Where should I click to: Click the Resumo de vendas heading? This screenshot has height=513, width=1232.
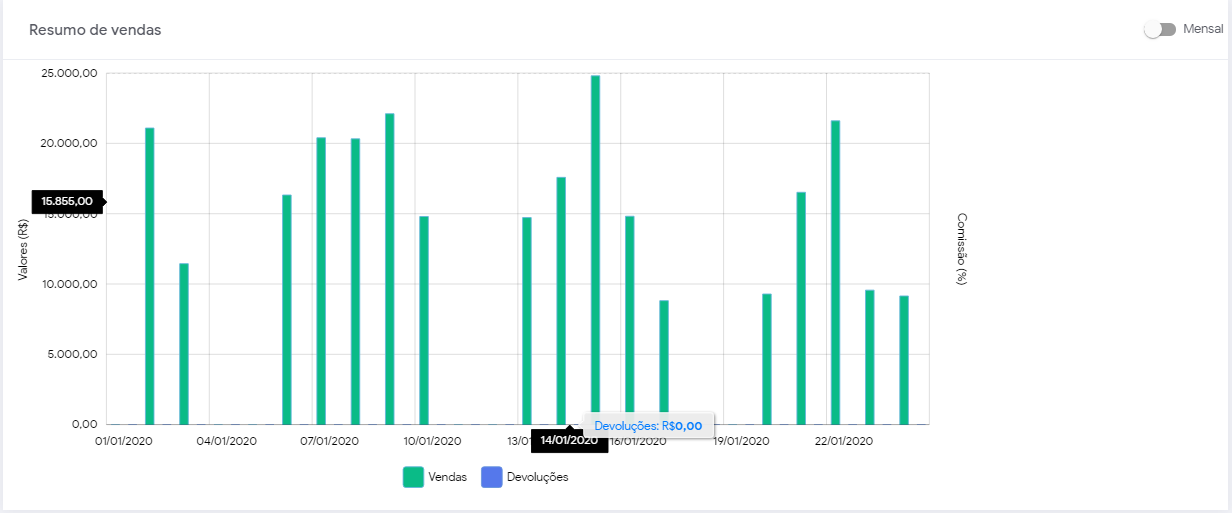(x=95, y=30)
